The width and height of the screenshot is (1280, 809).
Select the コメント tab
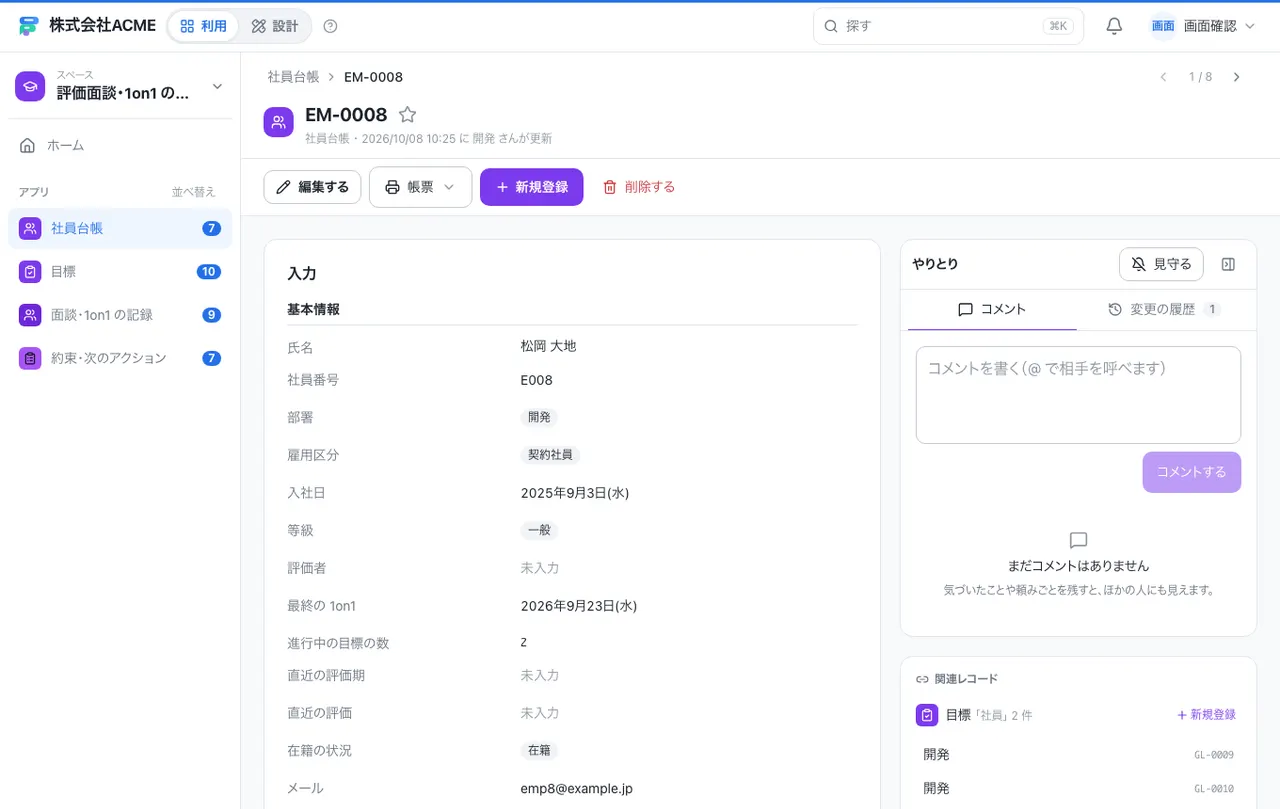[x=992, y=310]
